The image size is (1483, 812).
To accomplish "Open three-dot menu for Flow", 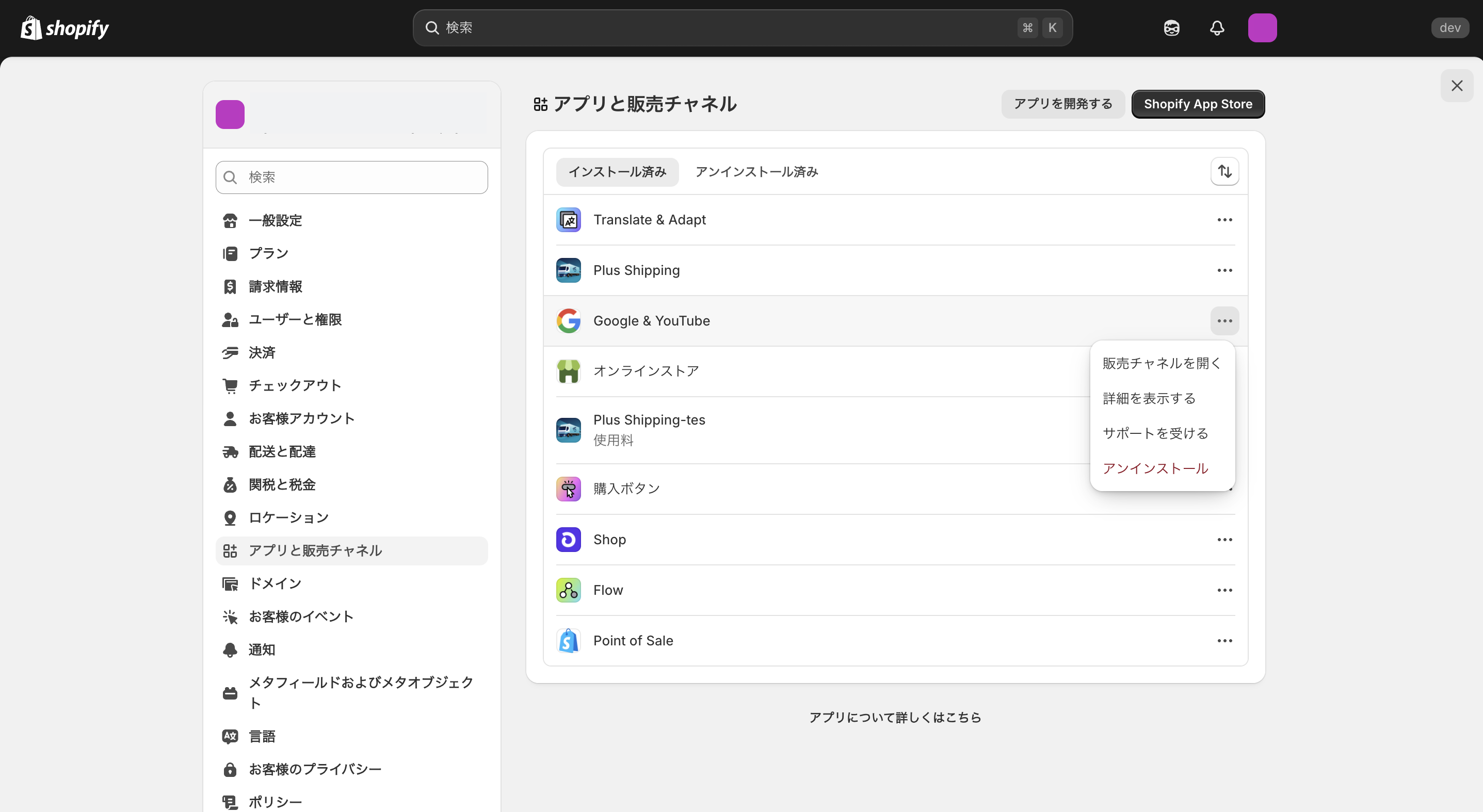I will click(1224, 590).
